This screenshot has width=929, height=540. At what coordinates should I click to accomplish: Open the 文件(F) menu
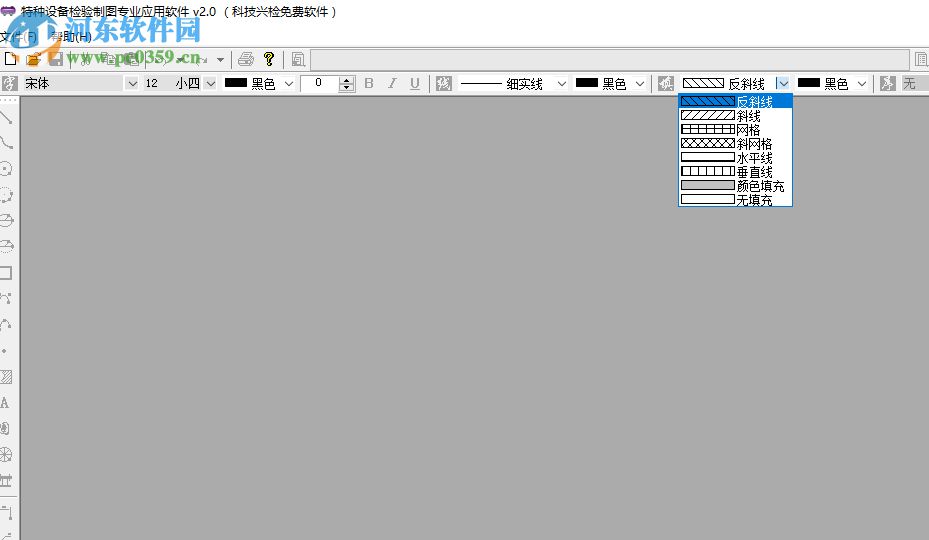pos(18,37)
